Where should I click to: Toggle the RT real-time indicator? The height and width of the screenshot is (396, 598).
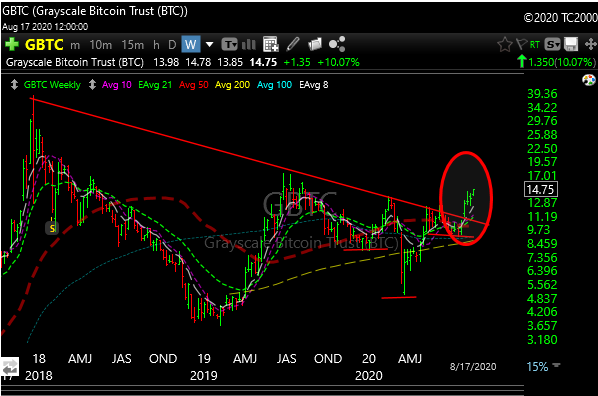pyautogui.click(x=535, y=45)
